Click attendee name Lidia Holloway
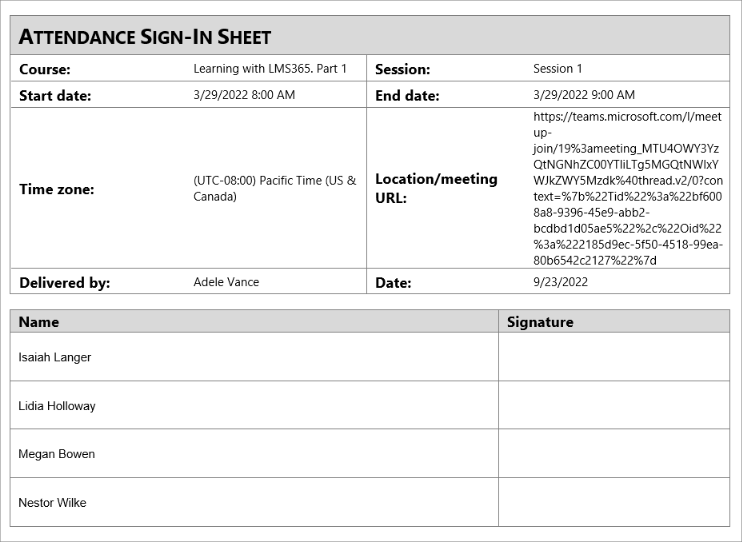 [57, 406]
